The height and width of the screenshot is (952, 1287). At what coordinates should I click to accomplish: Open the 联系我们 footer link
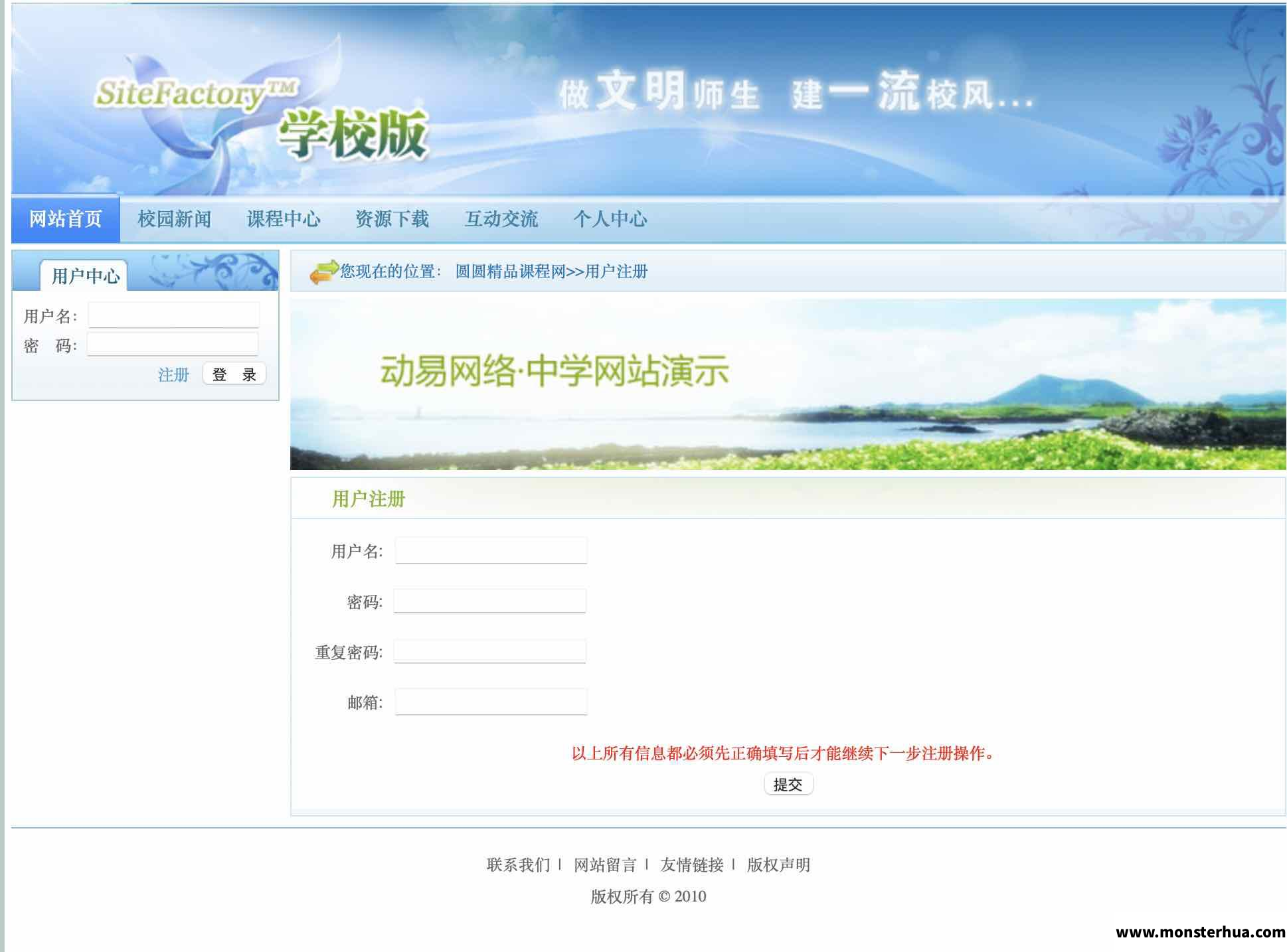[518, 865]
